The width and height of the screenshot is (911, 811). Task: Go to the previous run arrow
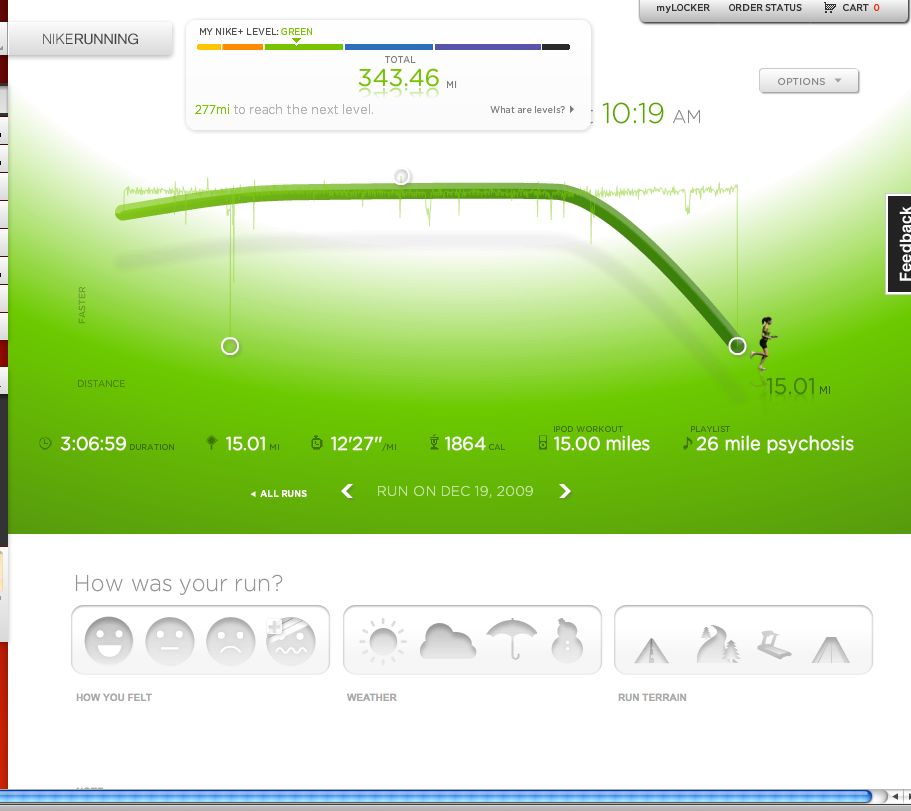(x=347, y=491)
